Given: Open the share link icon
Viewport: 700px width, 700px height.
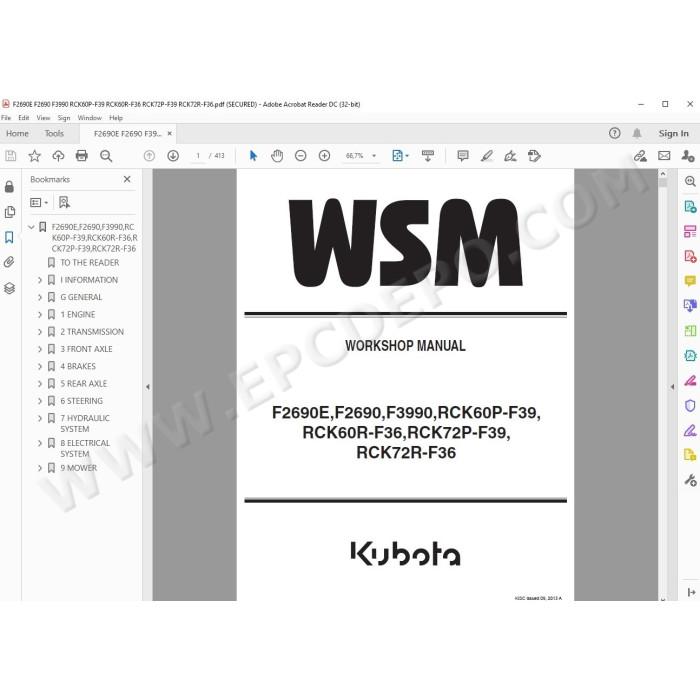Looking at the screenshot, I should pos(640,156).
